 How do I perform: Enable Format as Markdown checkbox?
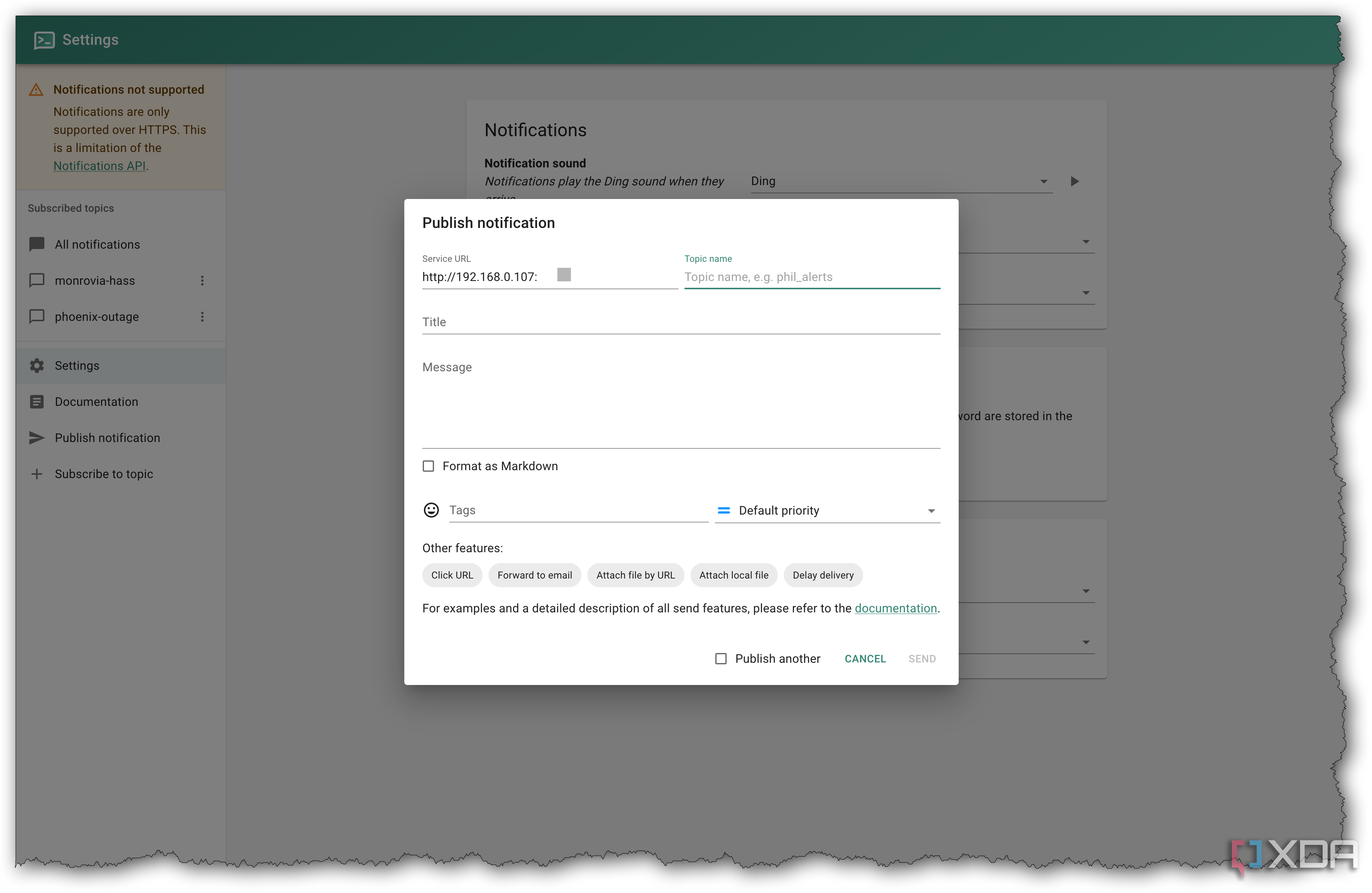point(428,466)
